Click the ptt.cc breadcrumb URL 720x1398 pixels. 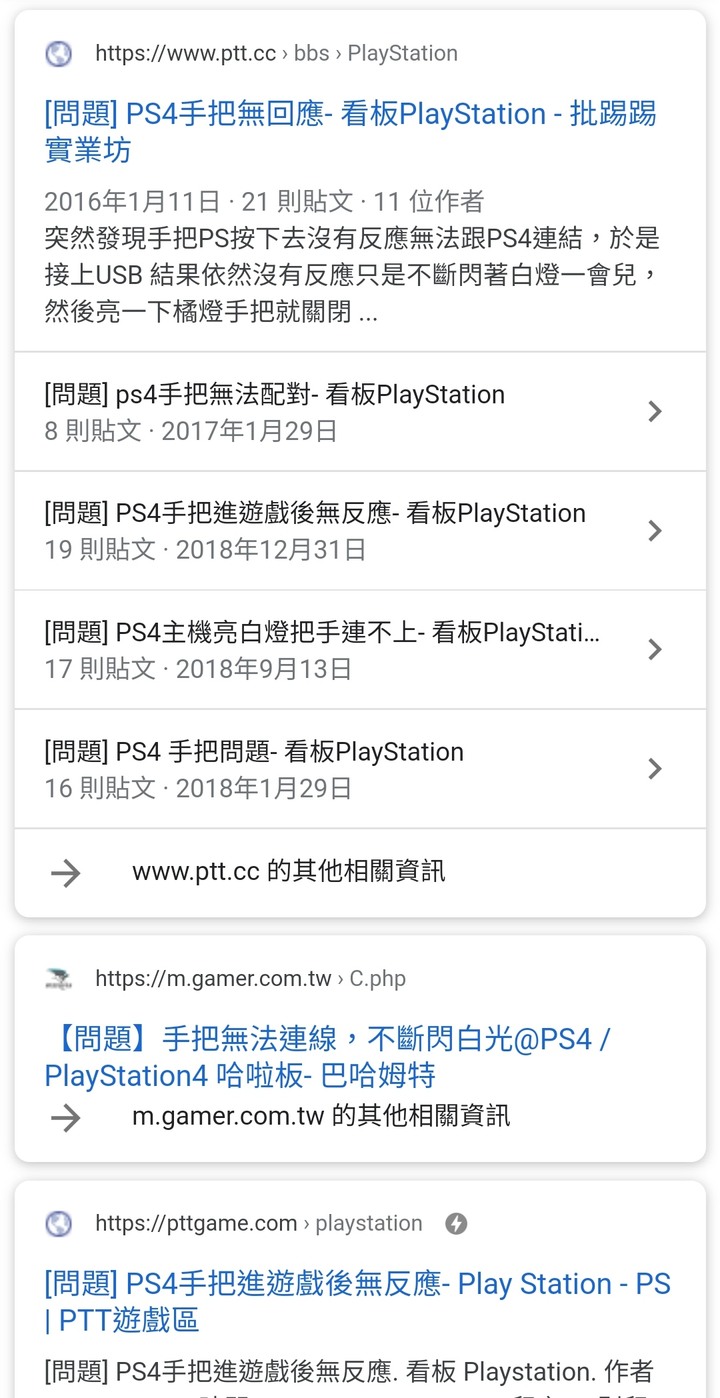coord(276,54)
